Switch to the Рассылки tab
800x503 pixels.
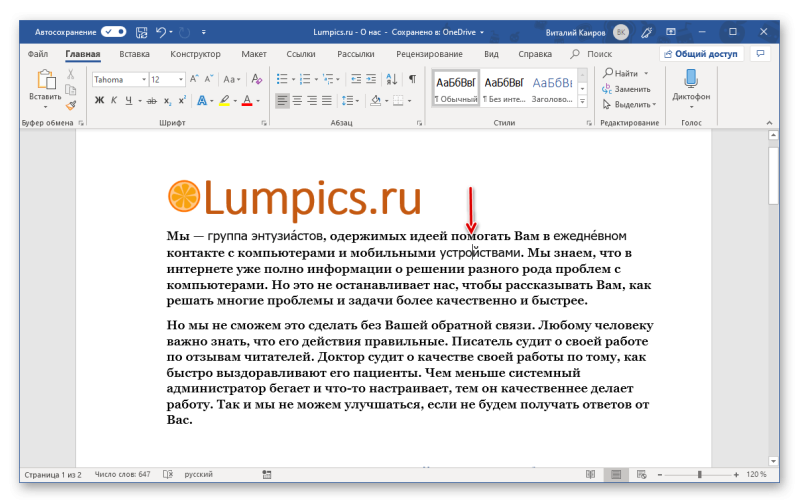click(356, 54)
